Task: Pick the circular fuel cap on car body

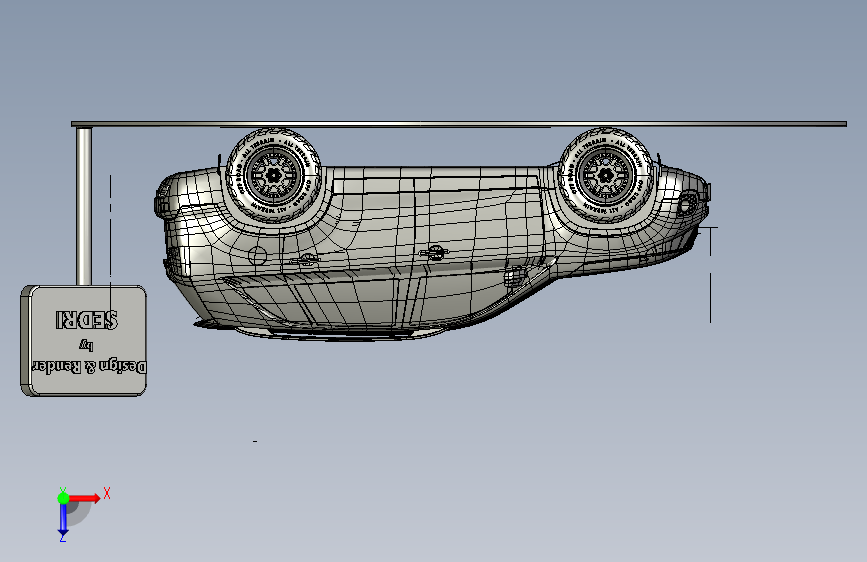Action: pyautogui.click(x=257, y=256)
